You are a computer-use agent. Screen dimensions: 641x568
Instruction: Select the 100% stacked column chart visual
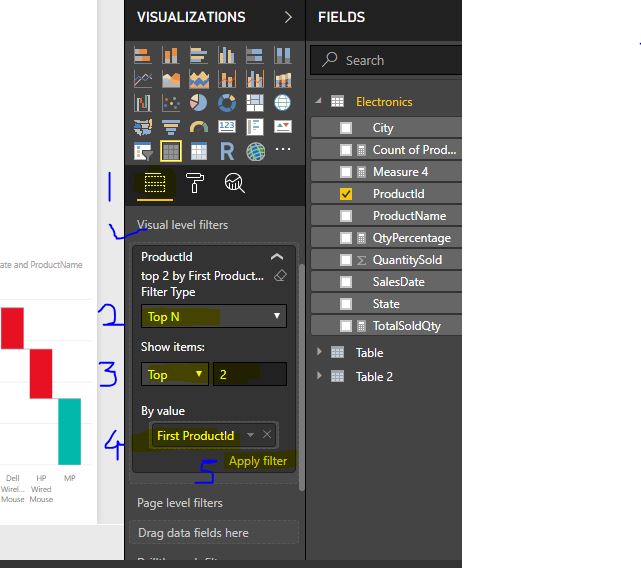pos(282,55)
